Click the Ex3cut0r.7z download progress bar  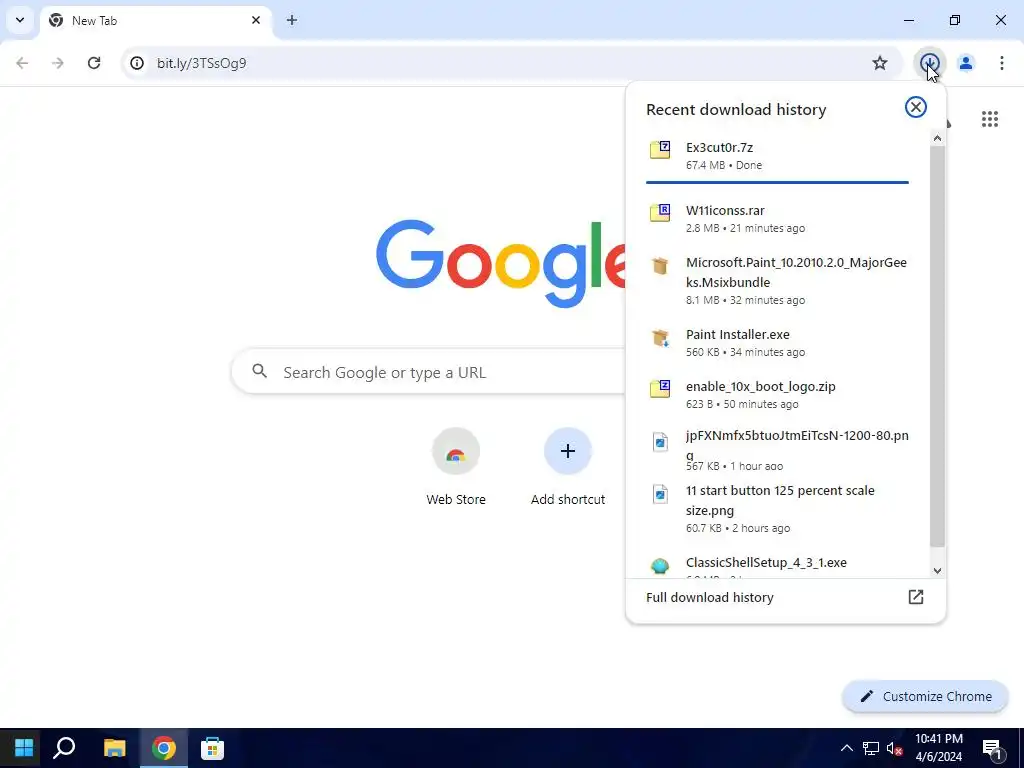[x=777, y=182]
